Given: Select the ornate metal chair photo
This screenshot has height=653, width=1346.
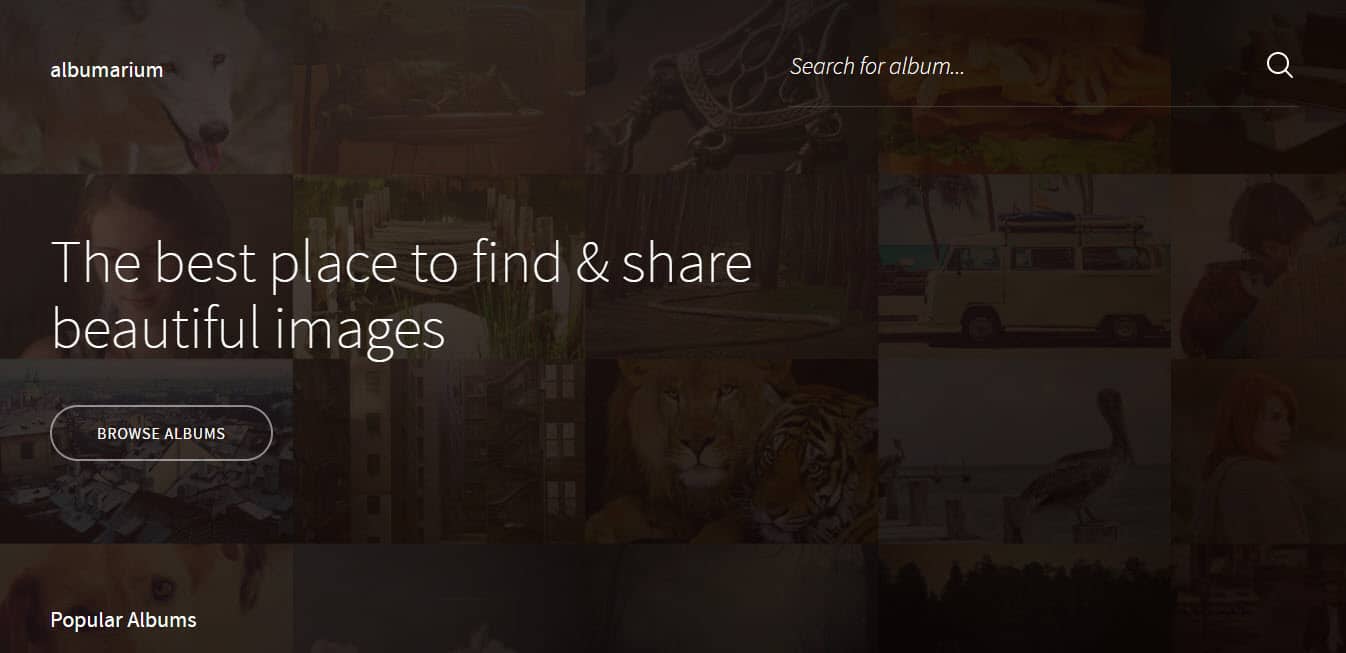Looking at the screenshot, I should point(732,87).
